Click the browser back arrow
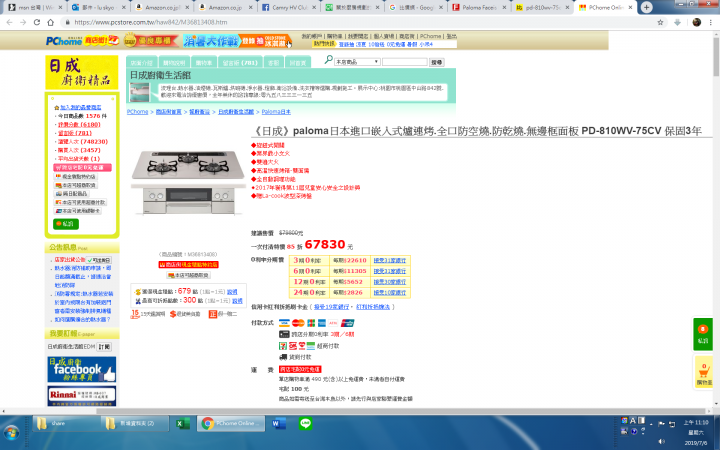 pyautogui.click(x=9, y=22)
